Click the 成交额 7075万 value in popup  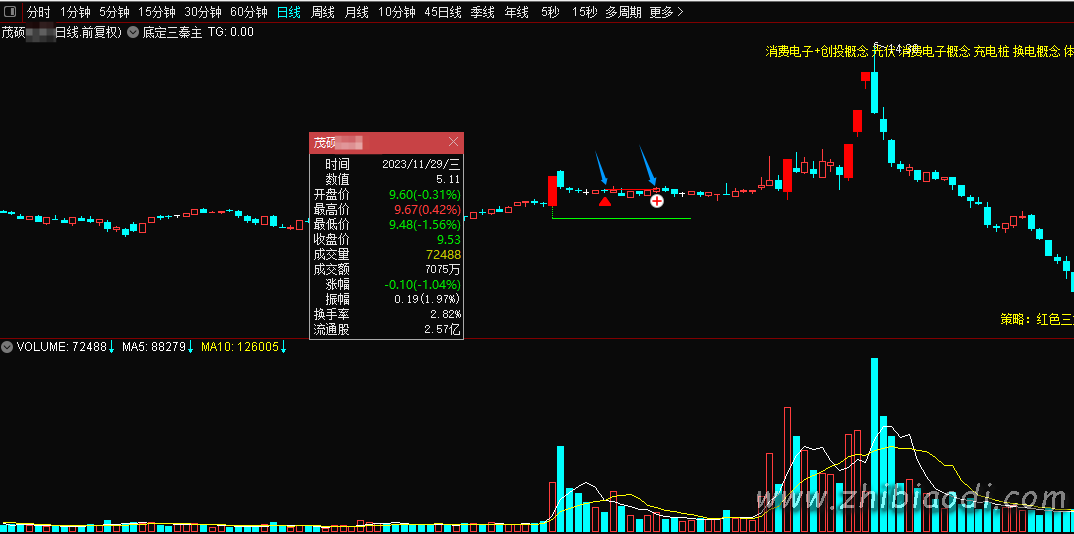[443, 270]
